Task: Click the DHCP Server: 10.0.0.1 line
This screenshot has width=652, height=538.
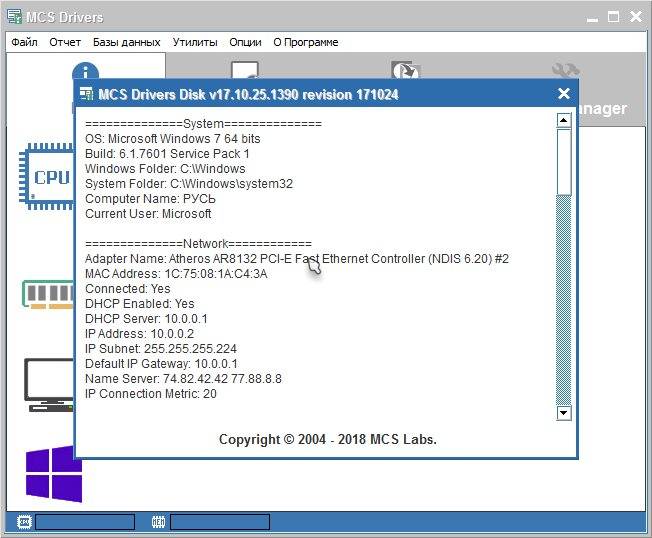Action: 146,318
